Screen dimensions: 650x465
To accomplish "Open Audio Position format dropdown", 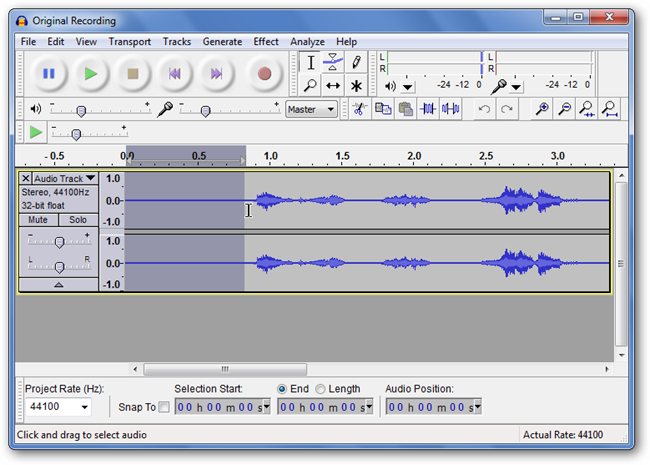I will pyautogui.click(x=478, y=407).
